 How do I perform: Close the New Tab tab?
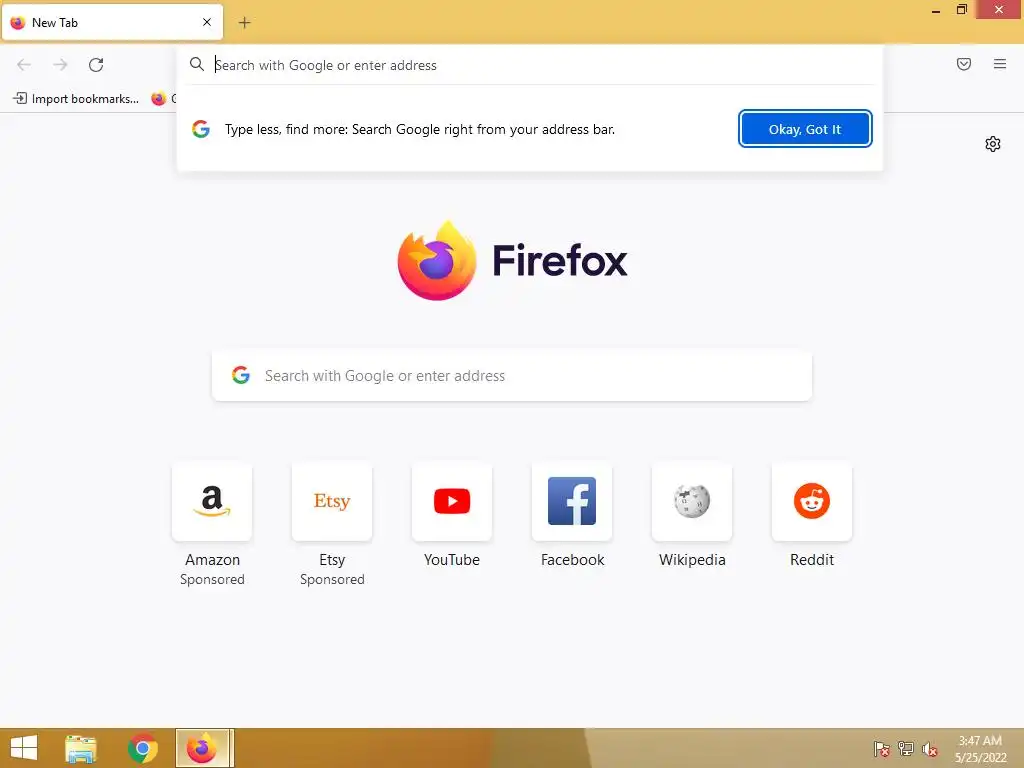click(207, 22)
